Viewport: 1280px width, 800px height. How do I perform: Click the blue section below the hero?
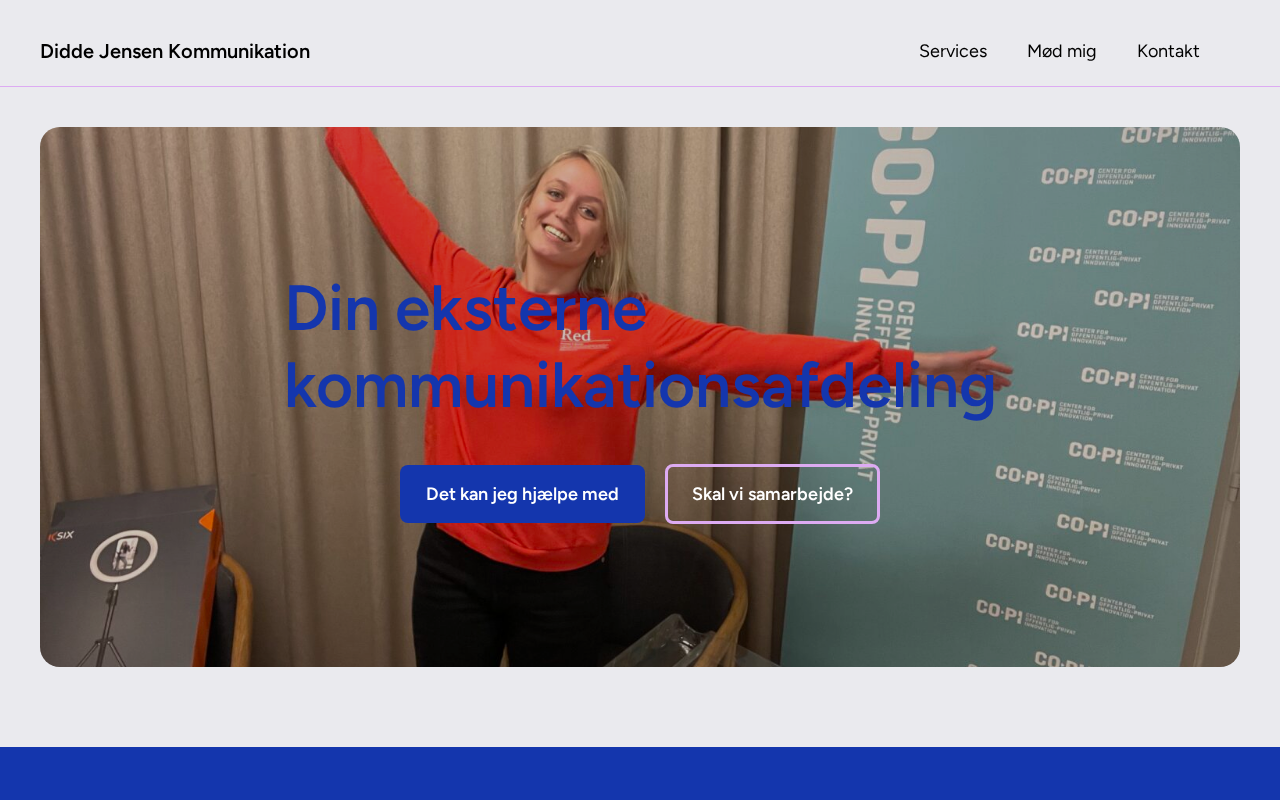[x=640, y=773]
